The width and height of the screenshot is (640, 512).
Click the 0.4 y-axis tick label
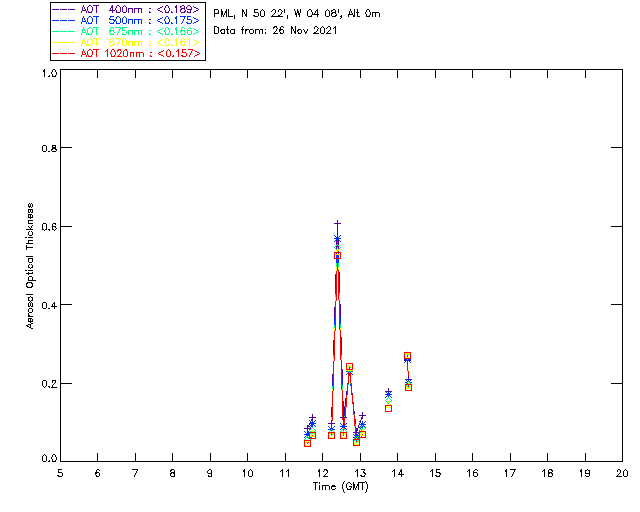coord(49,305)
